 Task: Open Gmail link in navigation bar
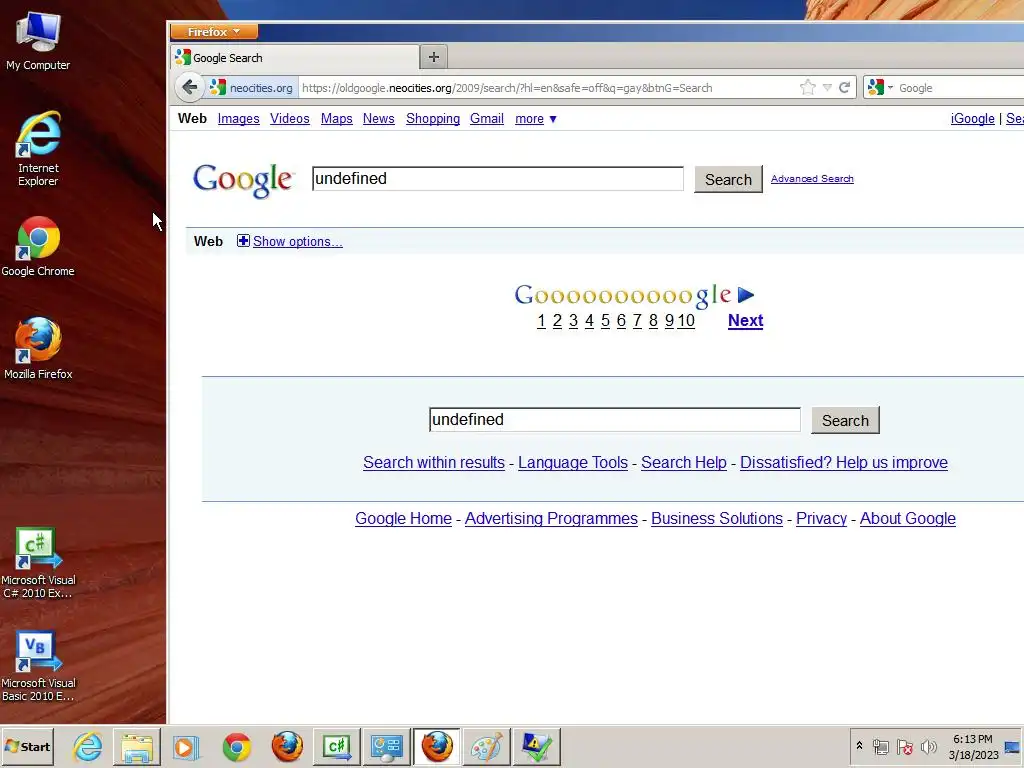[487, 119]
